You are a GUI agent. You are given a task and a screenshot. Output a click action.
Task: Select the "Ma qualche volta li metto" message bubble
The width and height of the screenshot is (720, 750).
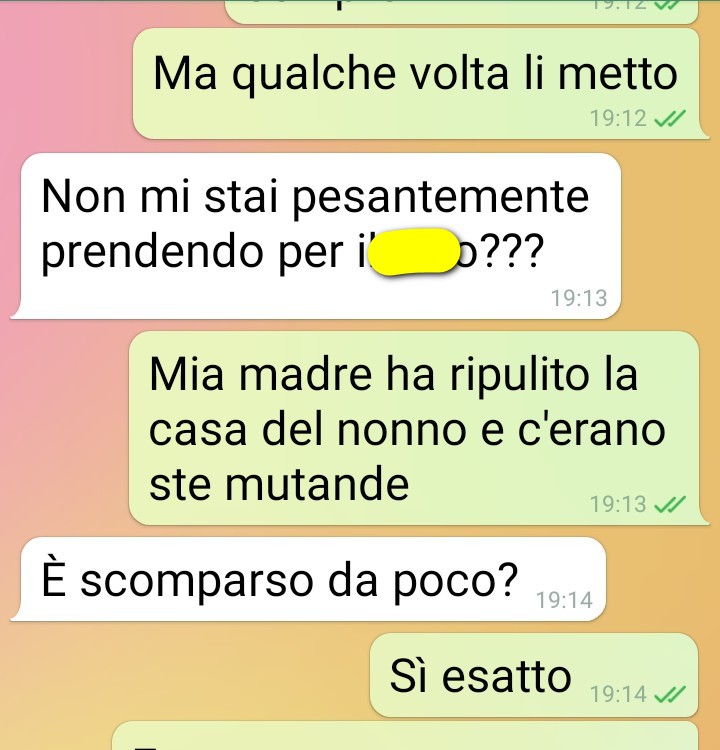[416, 84]
